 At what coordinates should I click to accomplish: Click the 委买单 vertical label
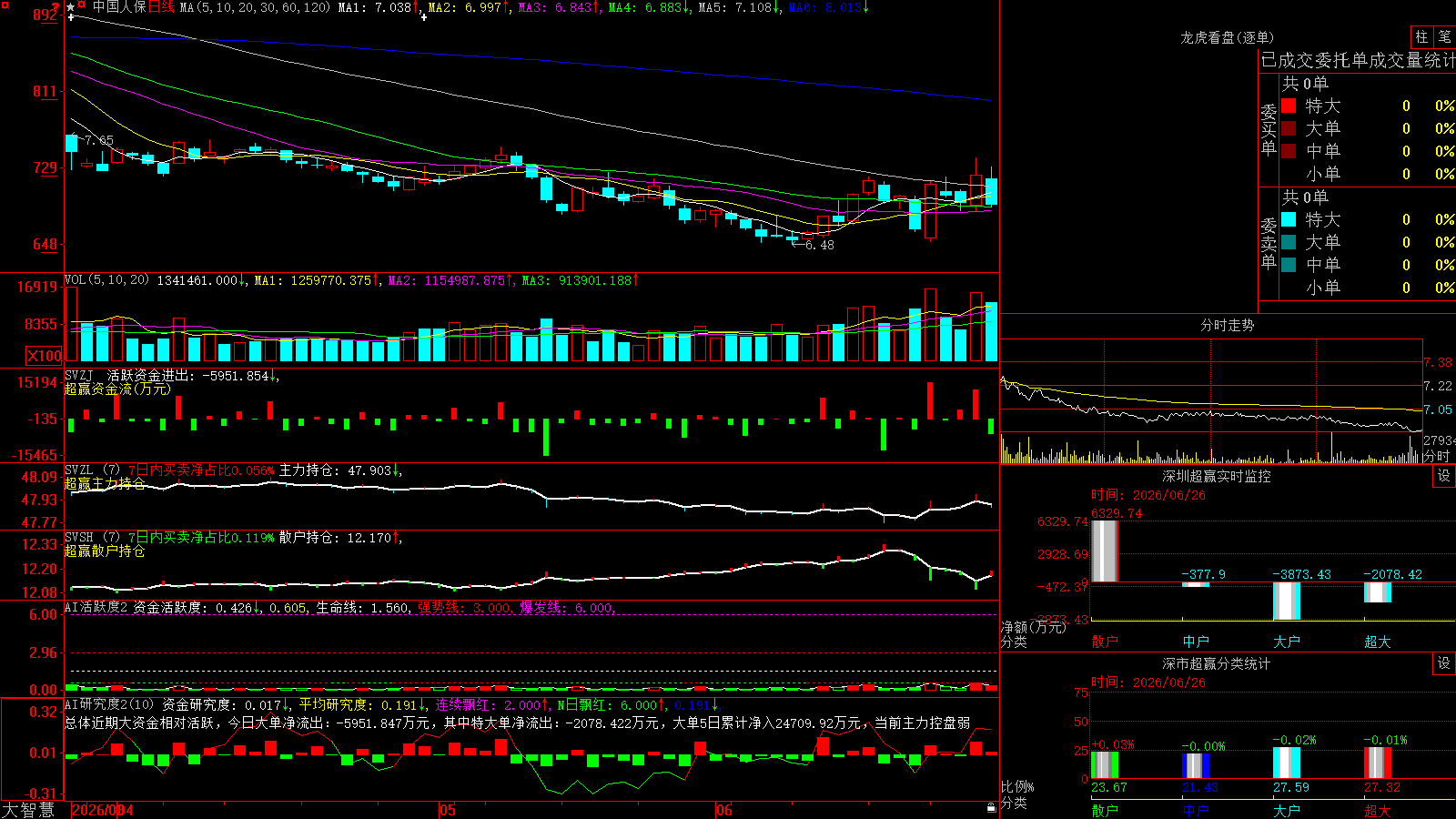[x=1269, y=129]
